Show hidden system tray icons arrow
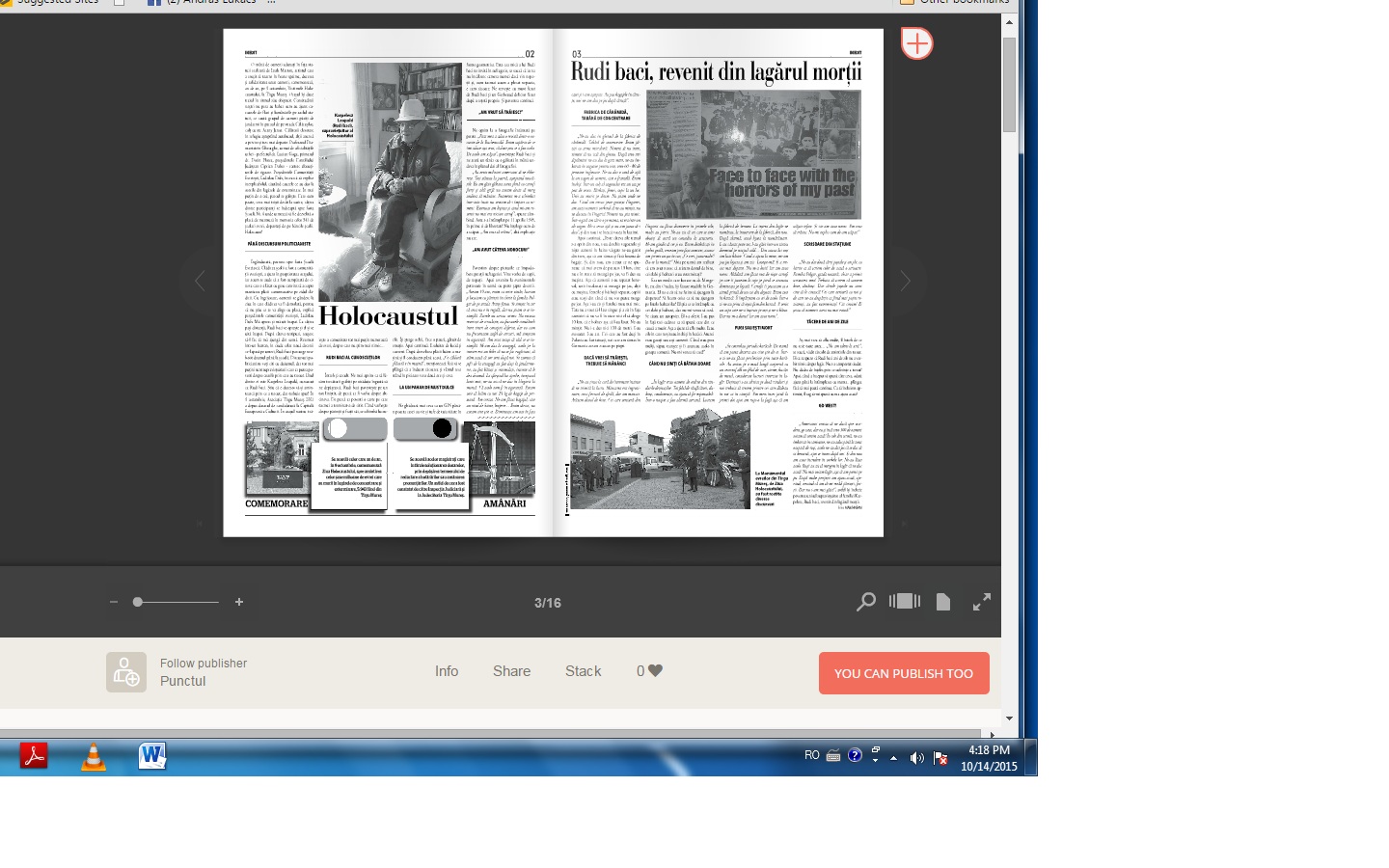 (x=894, y=758)
